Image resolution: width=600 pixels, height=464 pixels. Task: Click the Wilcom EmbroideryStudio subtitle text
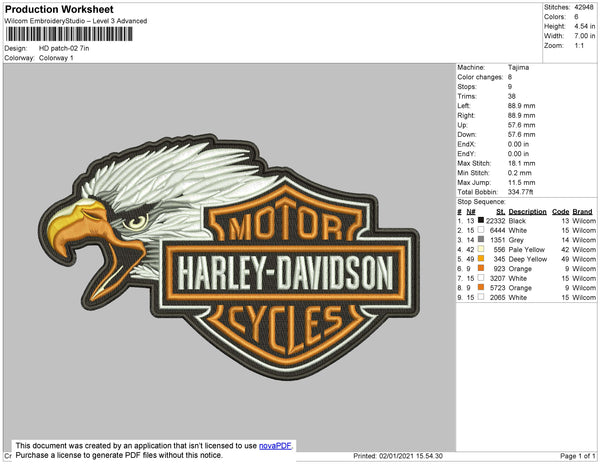coord(76,21)
